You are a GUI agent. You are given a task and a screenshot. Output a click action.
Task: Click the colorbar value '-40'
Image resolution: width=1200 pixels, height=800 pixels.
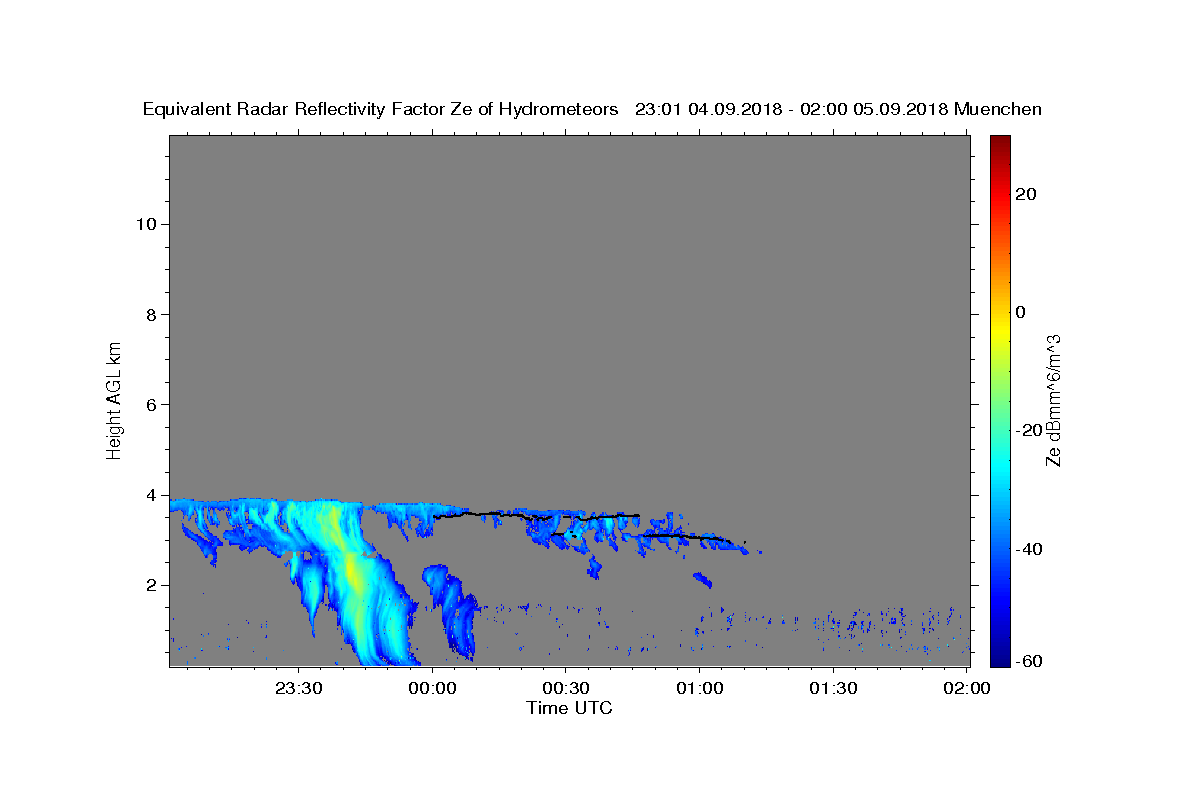pyautogui.click(x=1027, y=548)
